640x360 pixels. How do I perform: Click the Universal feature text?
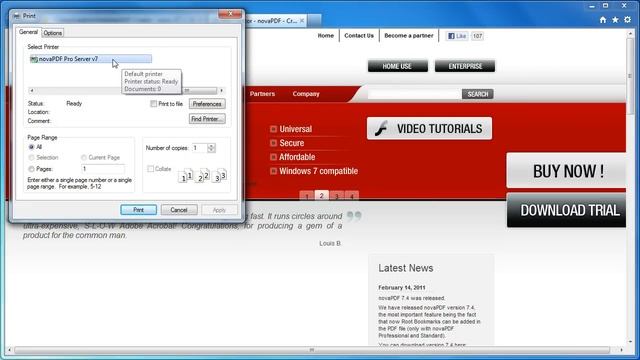click(296, 129)
